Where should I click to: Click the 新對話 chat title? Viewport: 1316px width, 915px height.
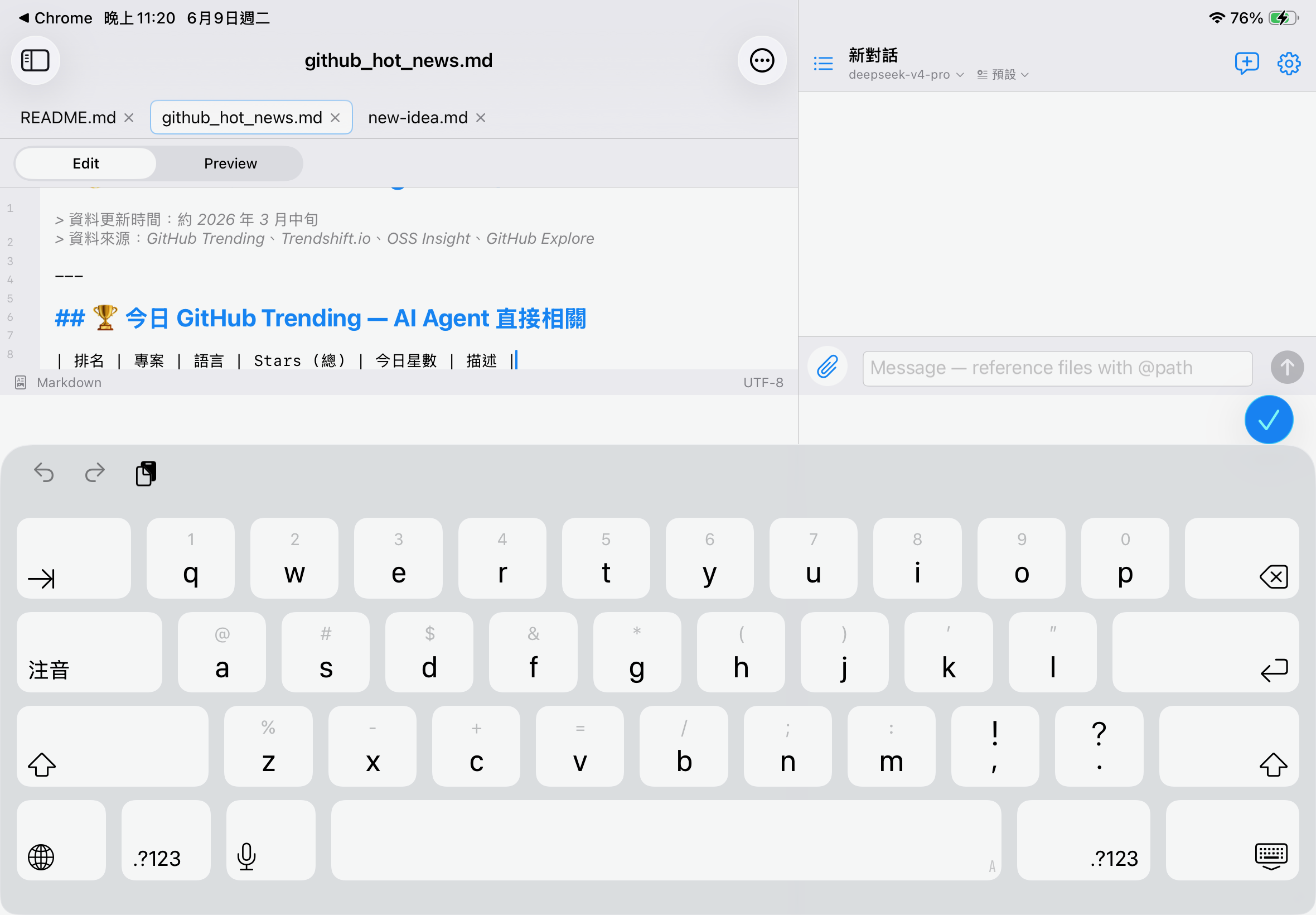pyautogui.click(x=873, y=55)
